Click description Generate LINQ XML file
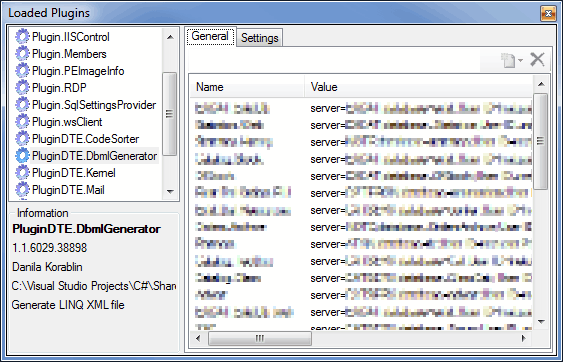 [x=68, y=305]
